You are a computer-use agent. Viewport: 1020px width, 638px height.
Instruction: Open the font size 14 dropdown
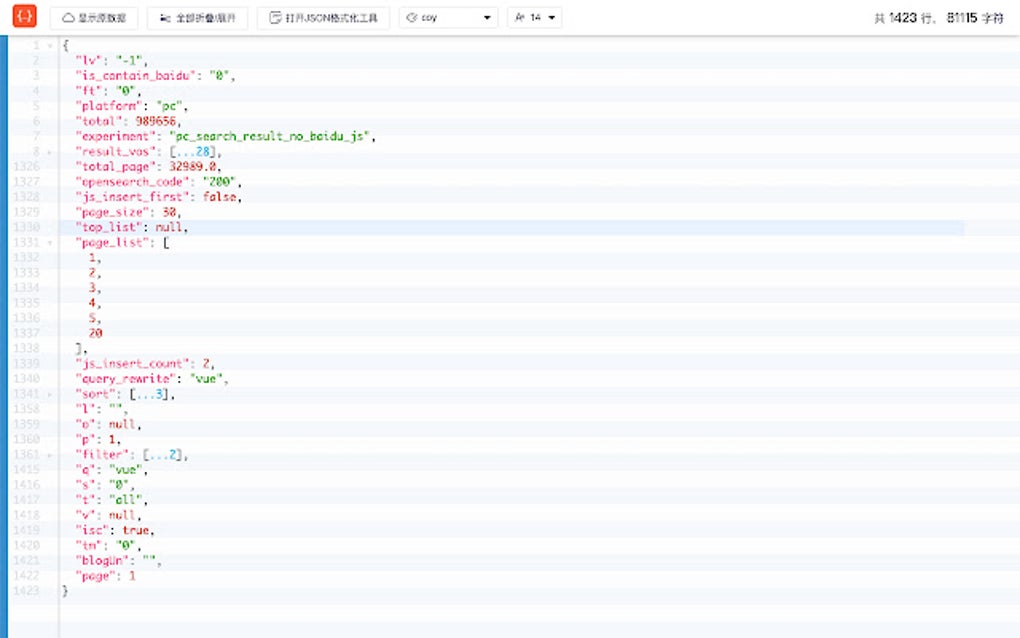535,16
